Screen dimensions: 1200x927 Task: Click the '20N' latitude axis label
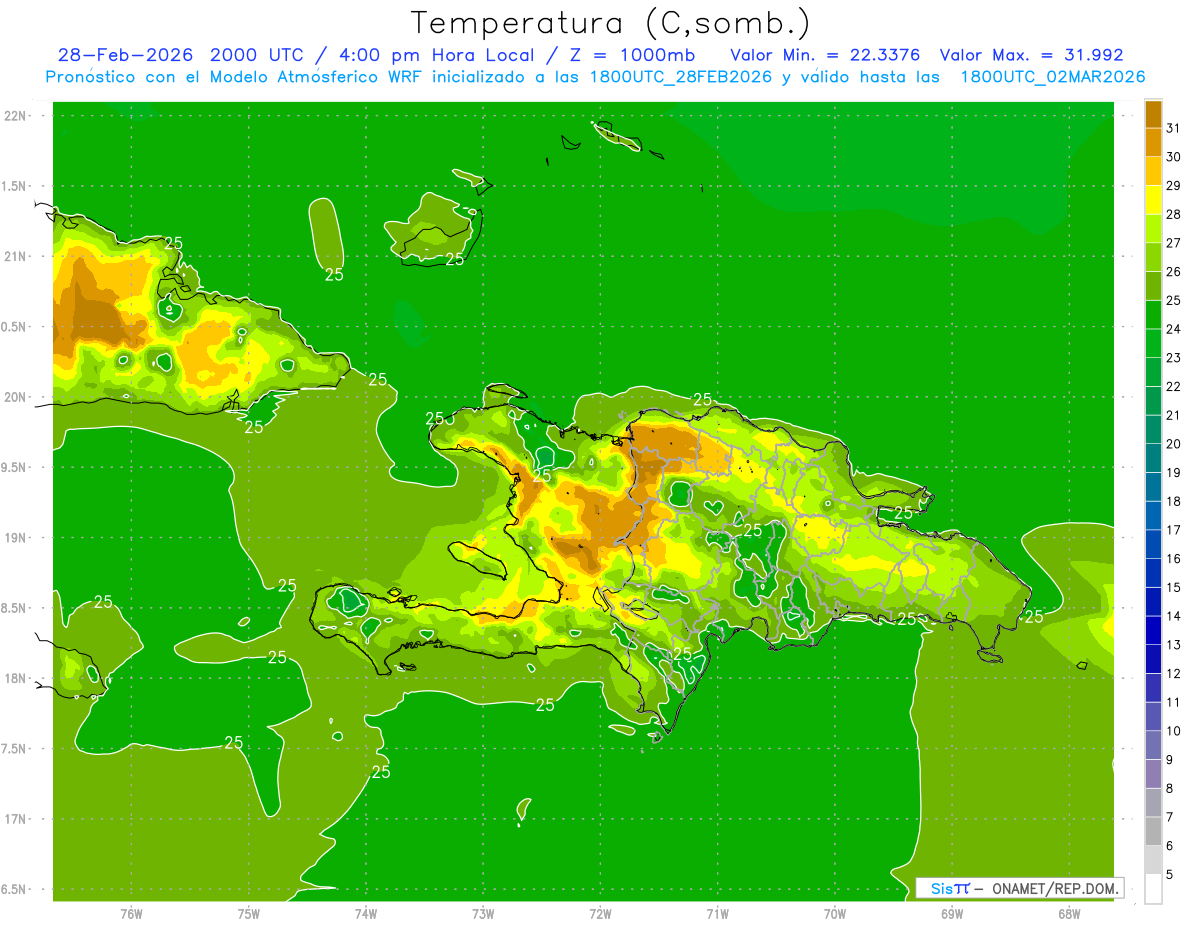[x=15, y=397]
